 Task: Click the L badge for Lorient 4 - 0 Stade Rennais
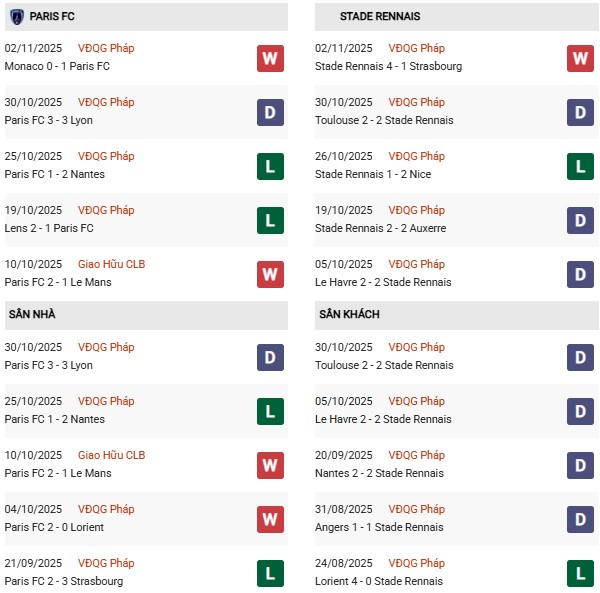pyautogui.click(x=581, y=573)
